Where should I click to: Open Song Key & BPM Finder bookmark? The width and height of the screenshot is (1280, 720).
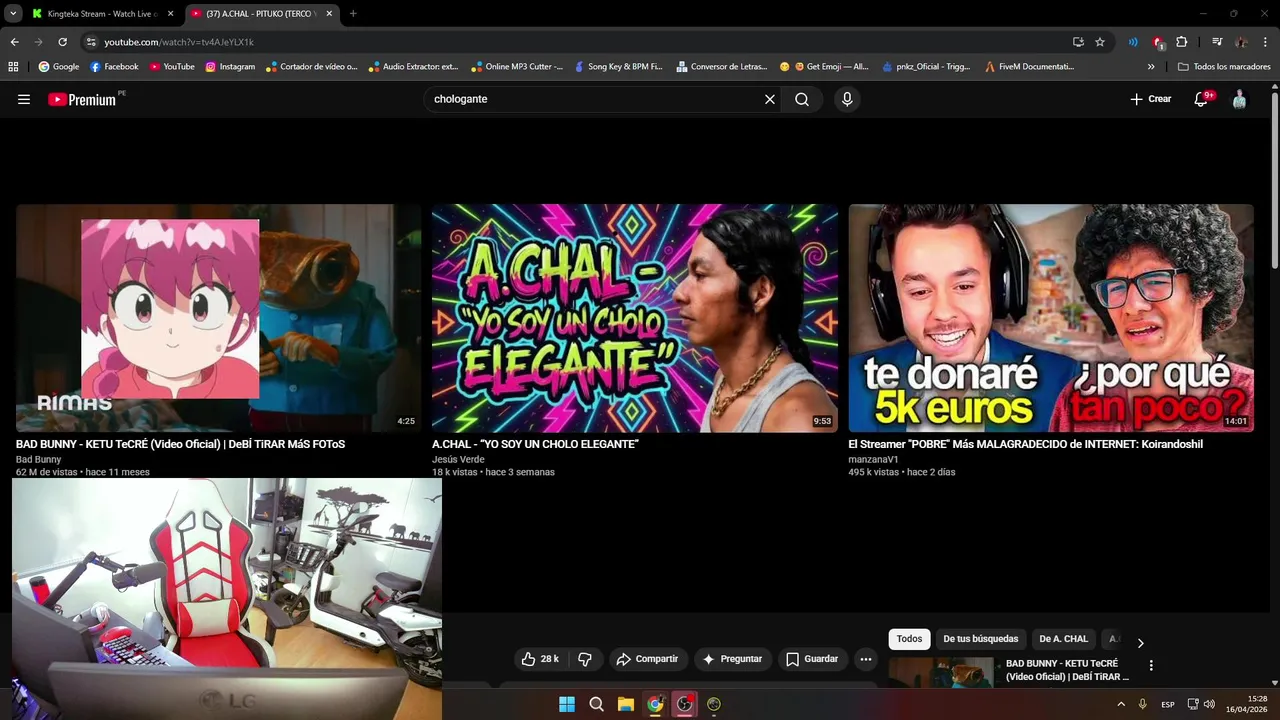click(x=618, y=67)
